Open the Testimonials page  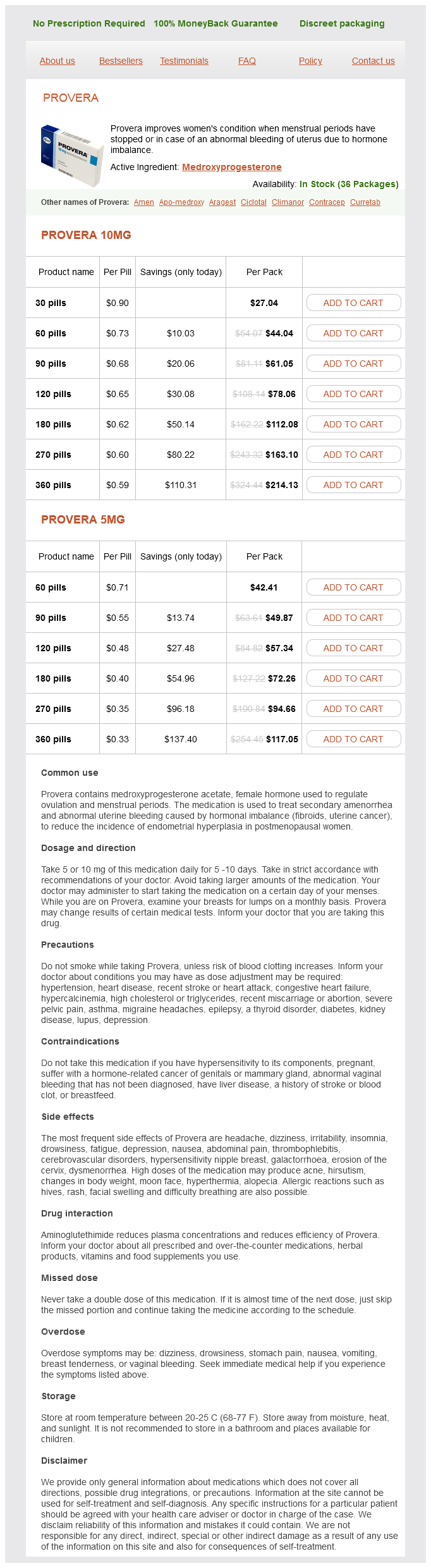(x=184, y=61)
